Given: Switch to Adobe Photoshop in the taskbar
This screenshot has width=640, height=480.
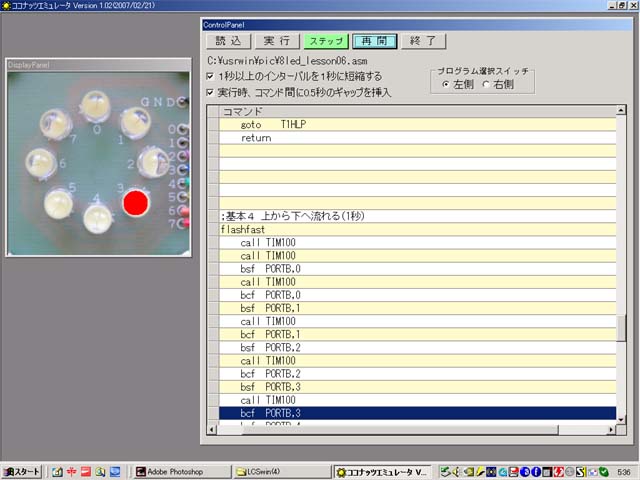Looking at the screenshot, I should (176, 471).
